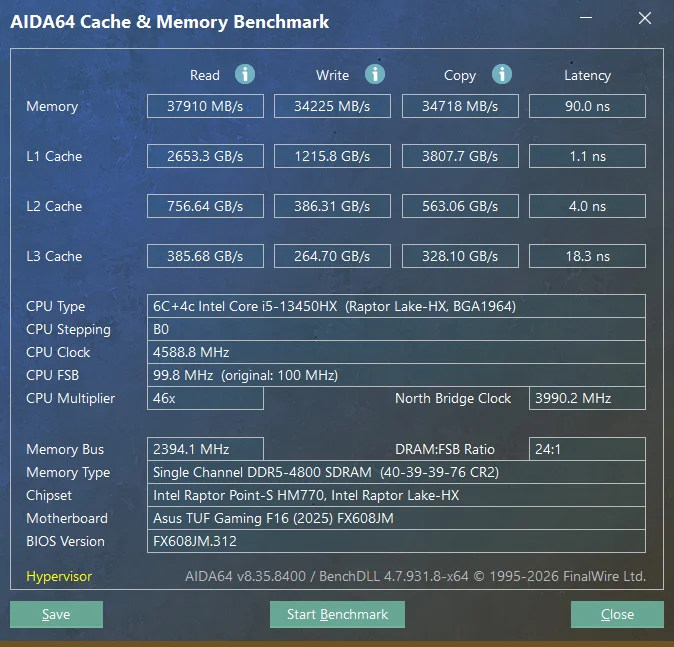Click the L3 Cache row label
This screenshot has width=674, height=647.
coord(54,256)
